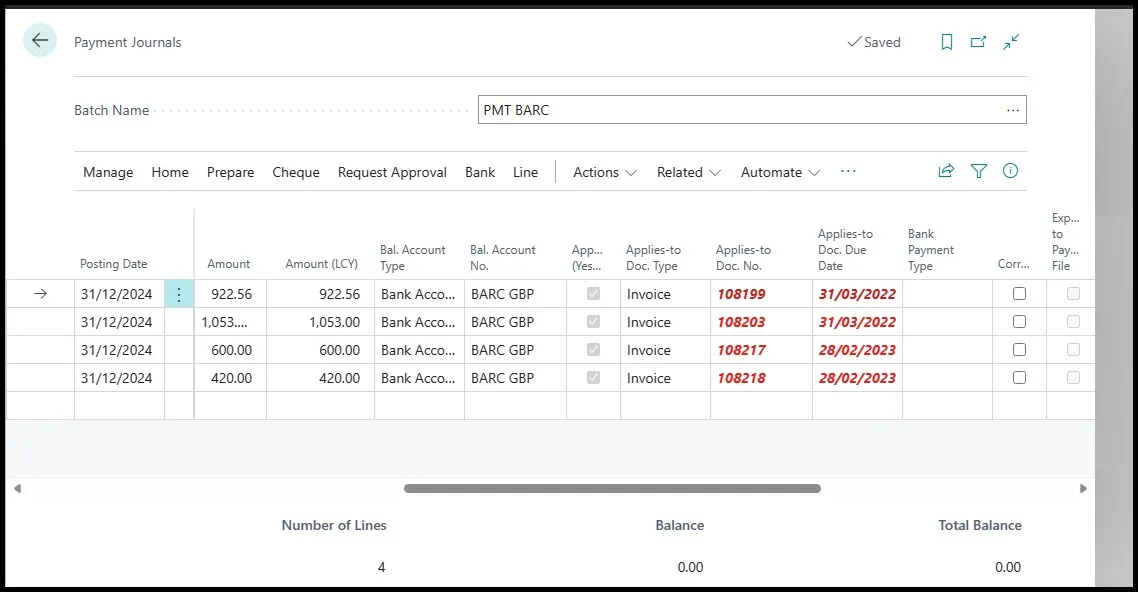Click Bank Acco... cell on the 600.00 row
This screenshot has width=1138, height=592.
pos(418,350)
